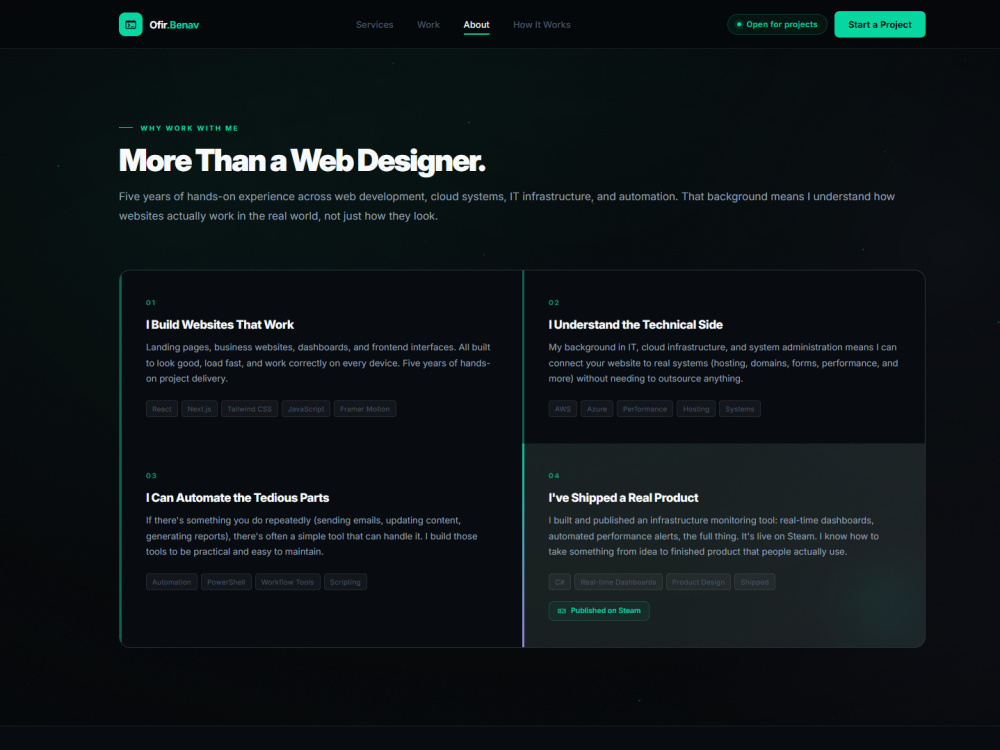Click the icon in the Published on Steam badge
Viewport: 1000px width, 750px height.
pyautogui.click(x=562, y=611)
